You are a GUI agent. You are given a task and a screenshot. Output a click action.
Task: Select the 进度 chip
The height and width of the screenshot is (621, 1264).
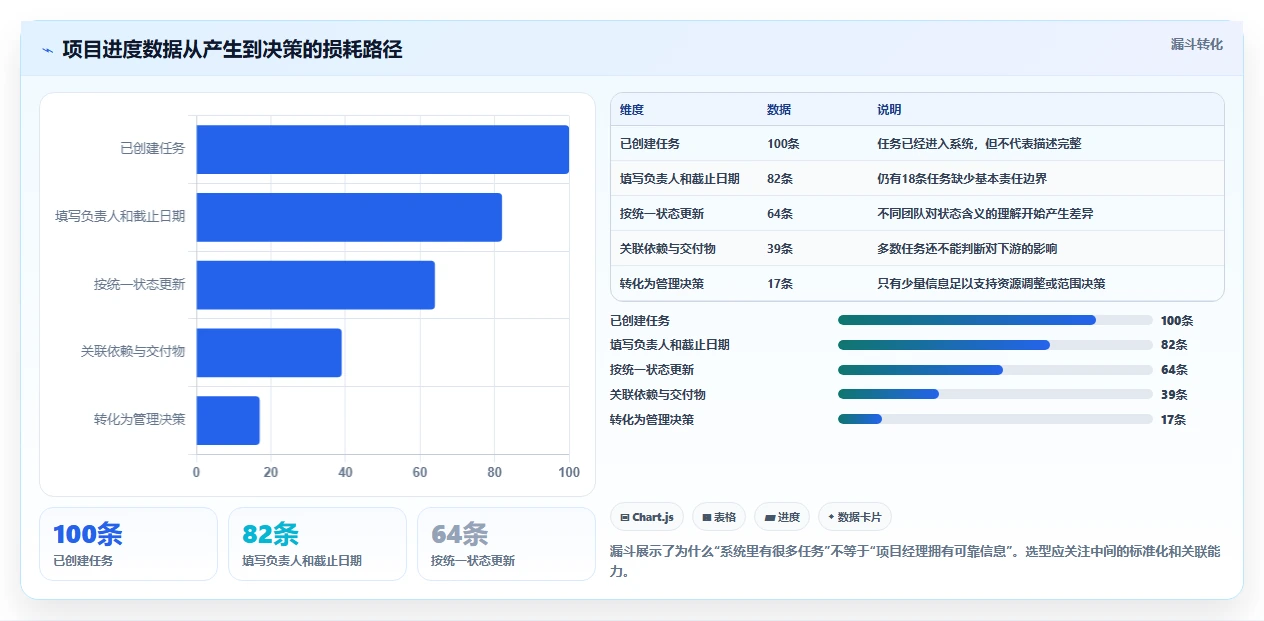[x=782, y=517]
